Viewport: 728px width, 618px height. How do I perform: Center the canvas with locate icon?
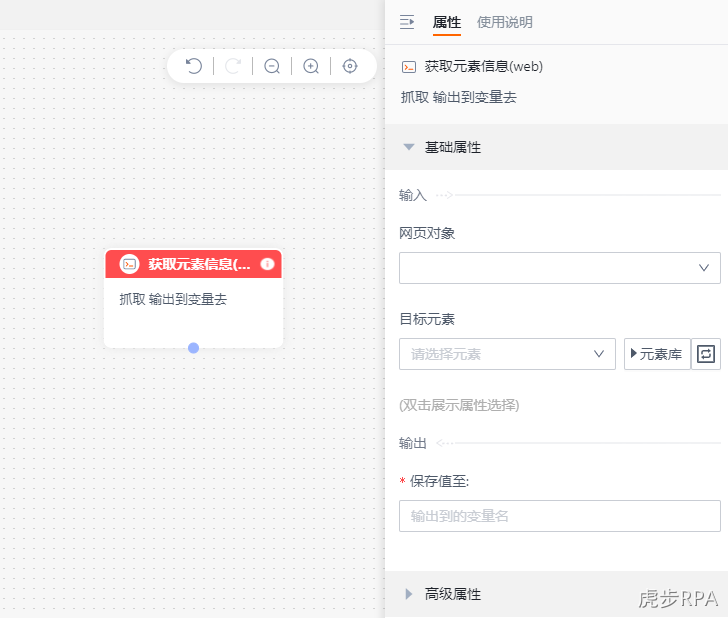coord(350,66)
